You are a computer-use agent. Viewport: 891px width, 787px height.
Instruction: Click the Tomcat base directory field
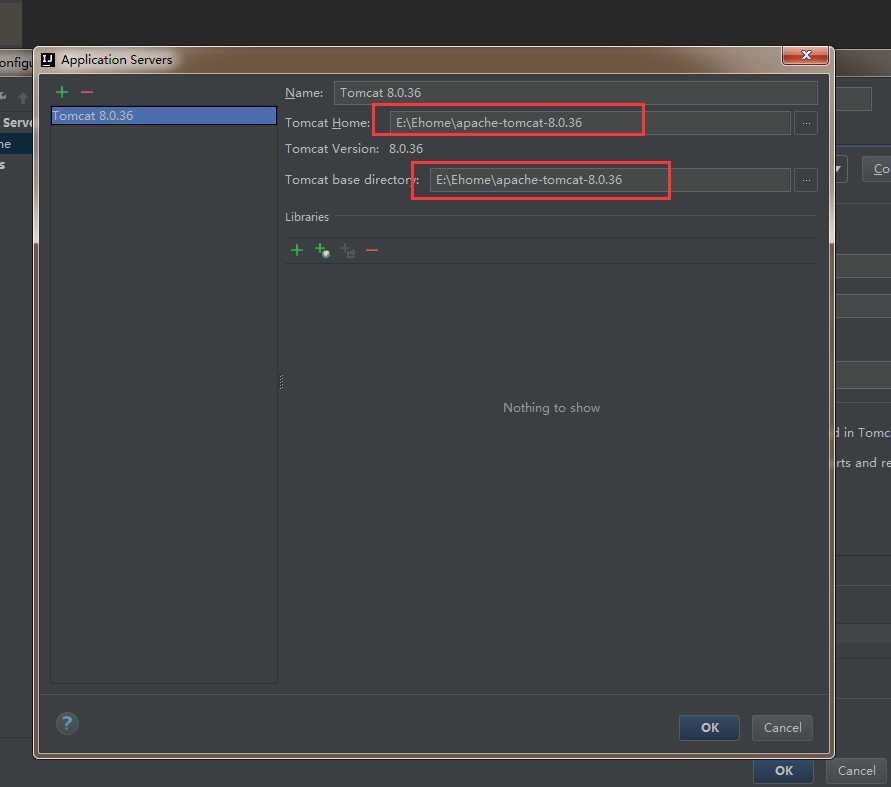pos(610,180)
